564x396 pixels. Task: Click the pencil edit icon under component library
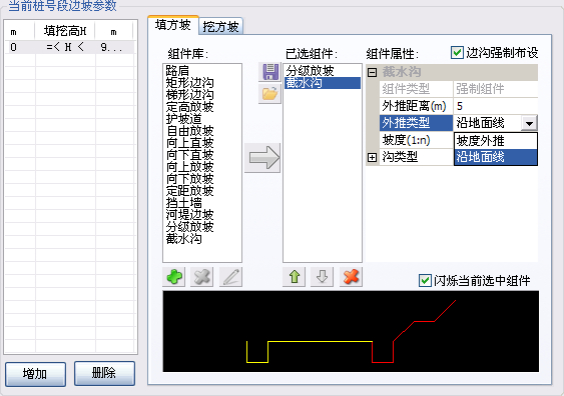point(231,277)
